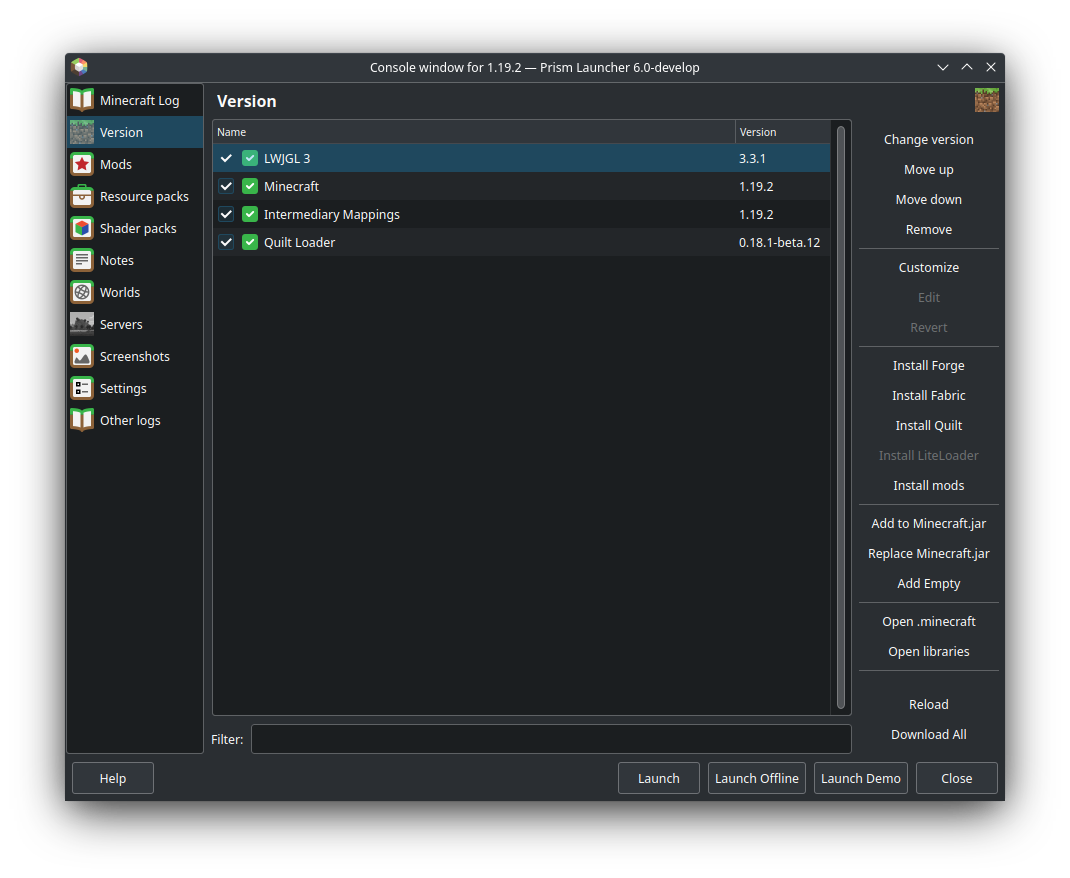
Task: Click Customize
Action: click(928, 268)
